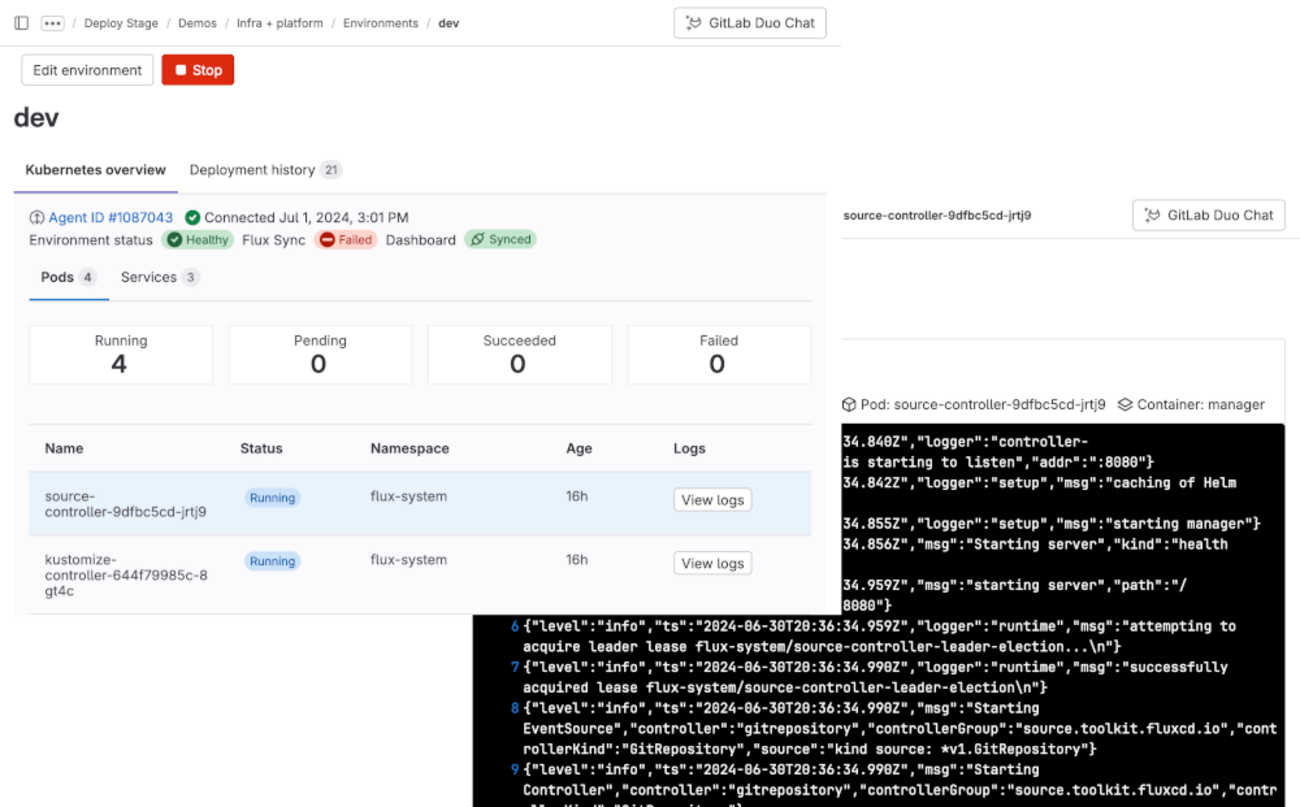1300x807 pixels.
Task: Click the Pods count badge 4
Action: coord(88,277)
